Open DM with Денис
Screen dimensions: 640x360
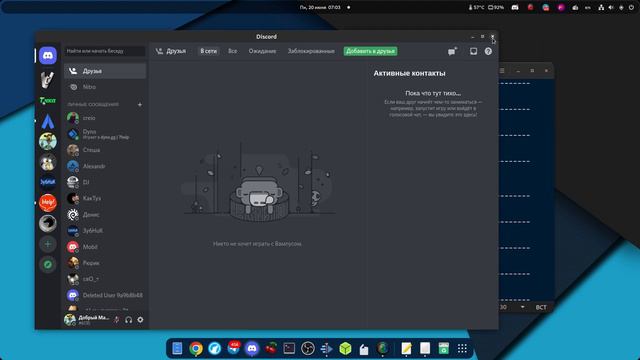[x=105, y=214]
